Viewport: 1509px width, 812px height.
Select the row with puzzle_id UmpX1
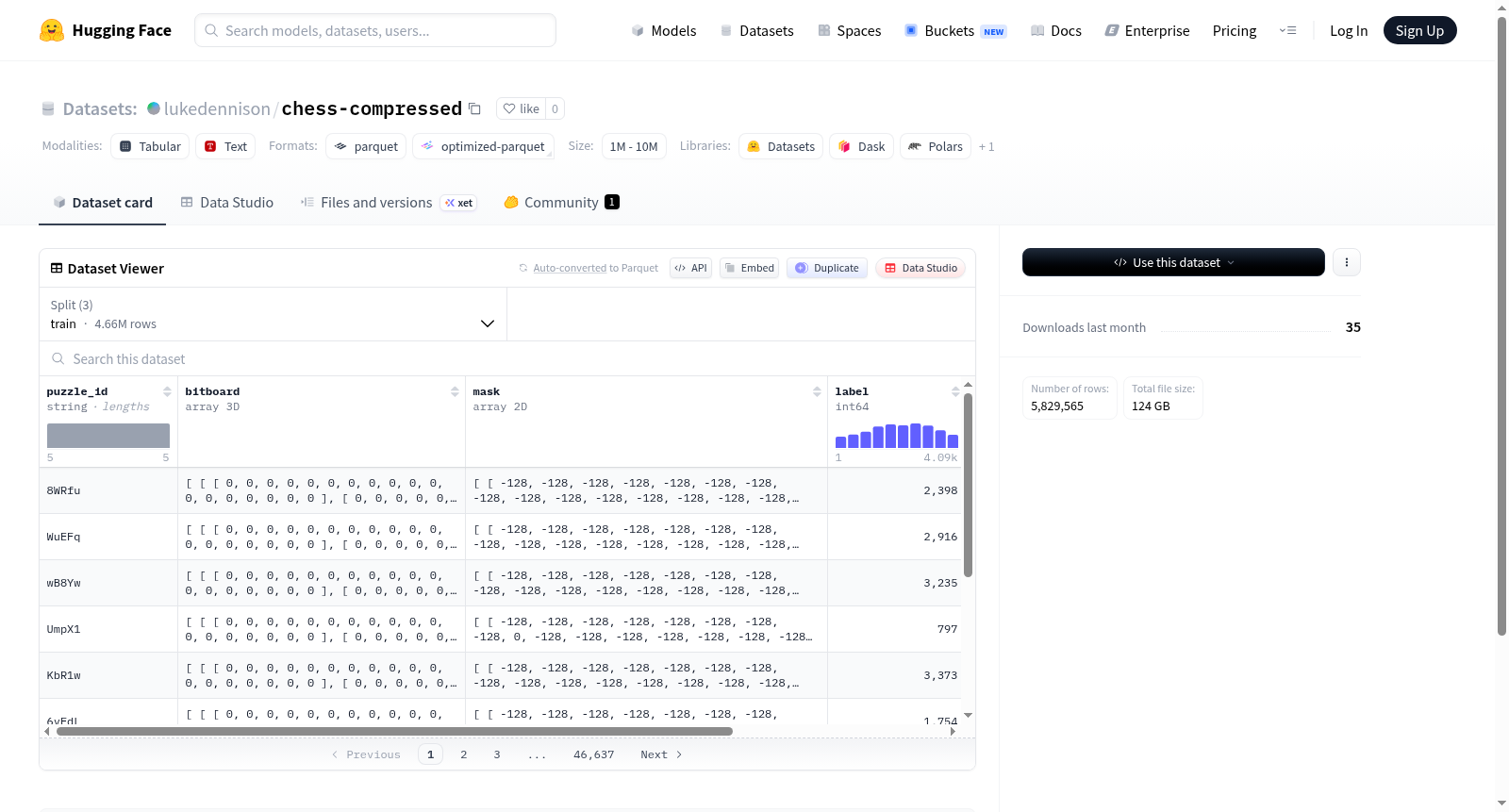(x=500, y=629)
